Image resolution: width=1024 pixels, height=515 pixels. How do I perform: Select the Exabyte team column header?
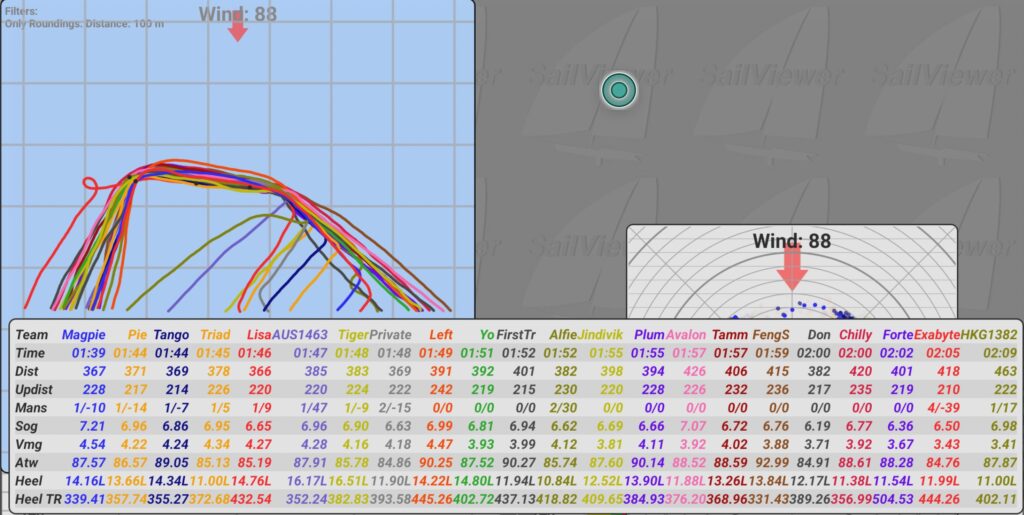(937, 335)
